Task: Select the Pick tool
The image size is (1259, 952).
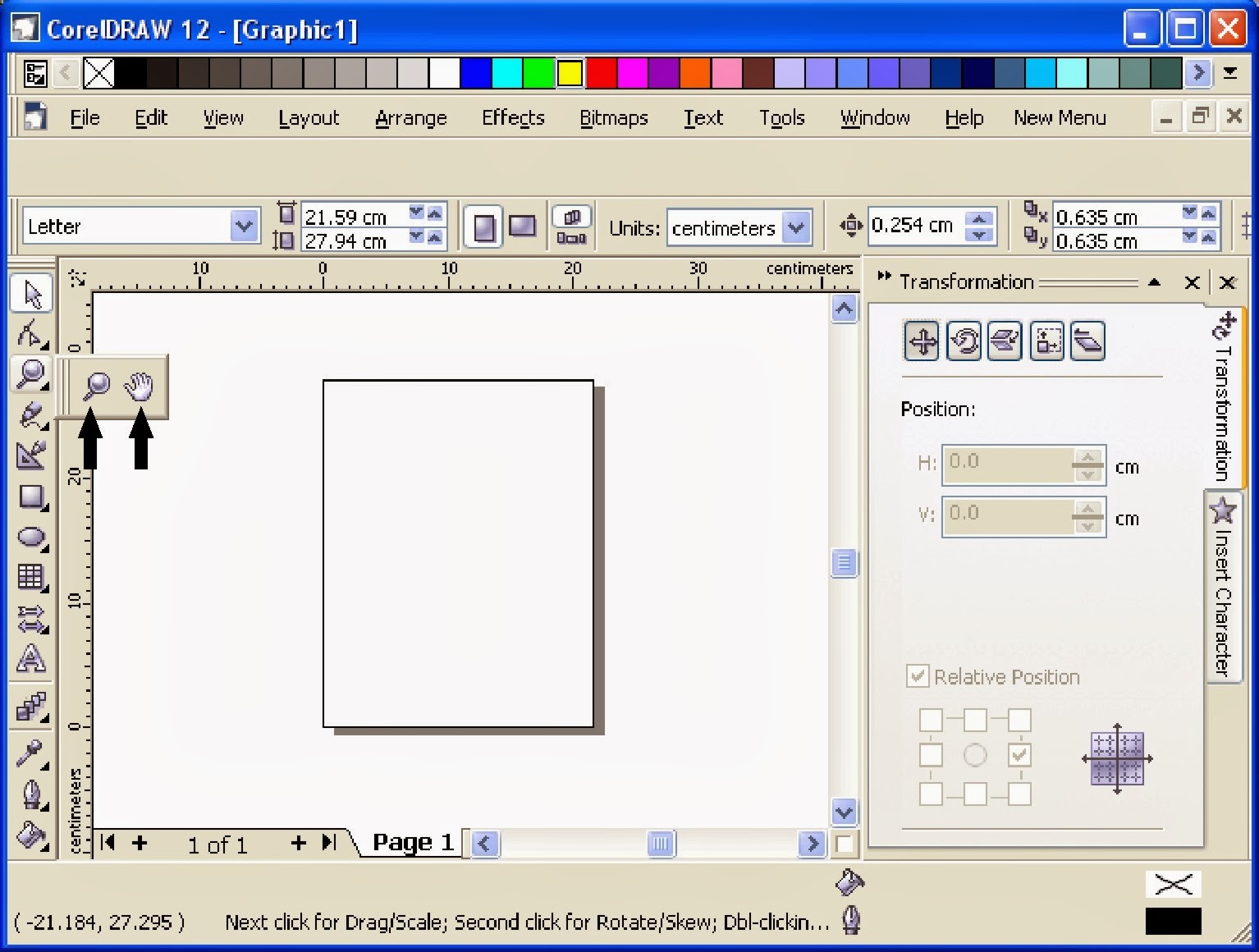Action: [30, 292]
